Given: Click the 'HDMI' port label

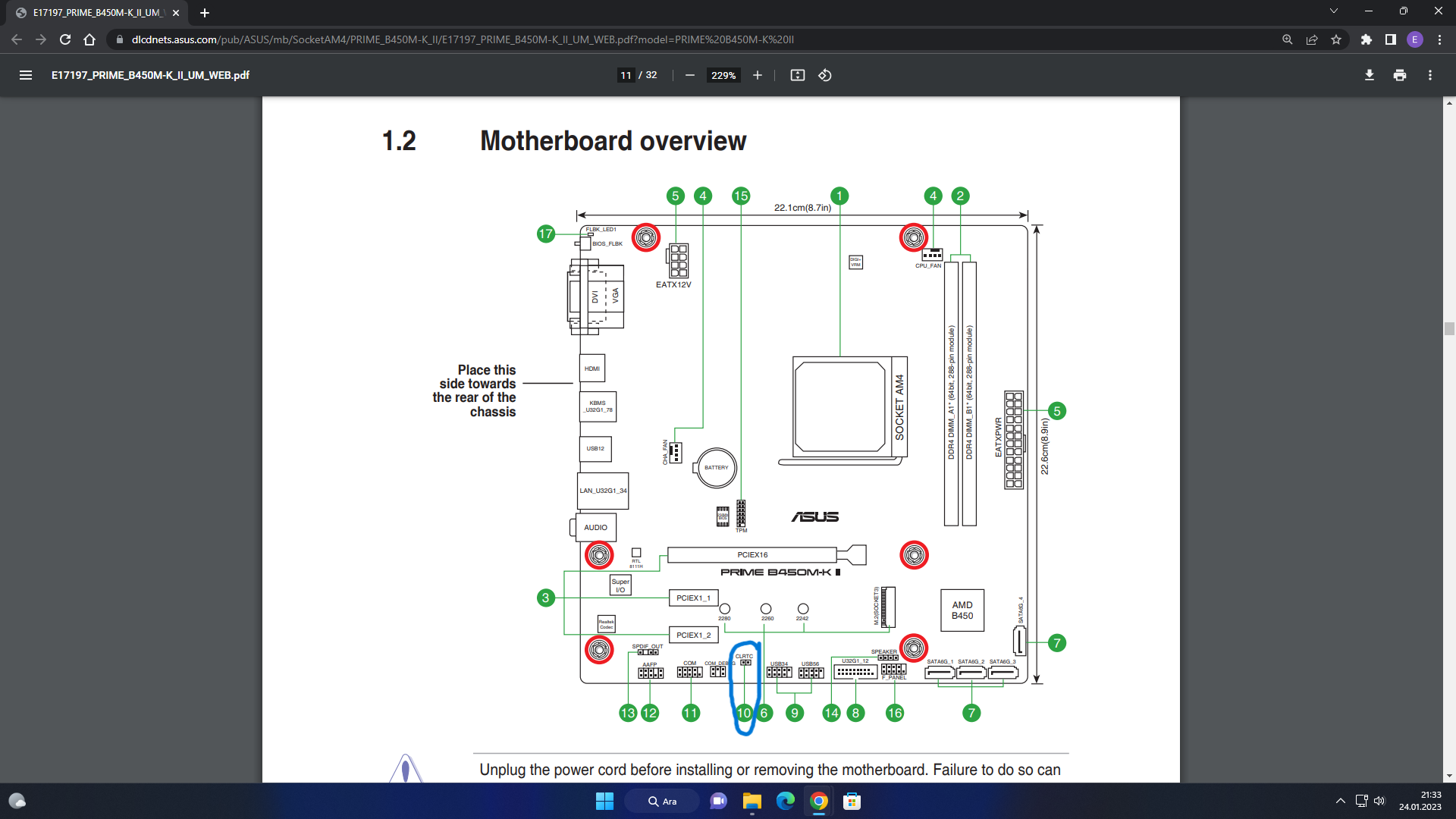Looking at the screenshot, I should point(592,369).
